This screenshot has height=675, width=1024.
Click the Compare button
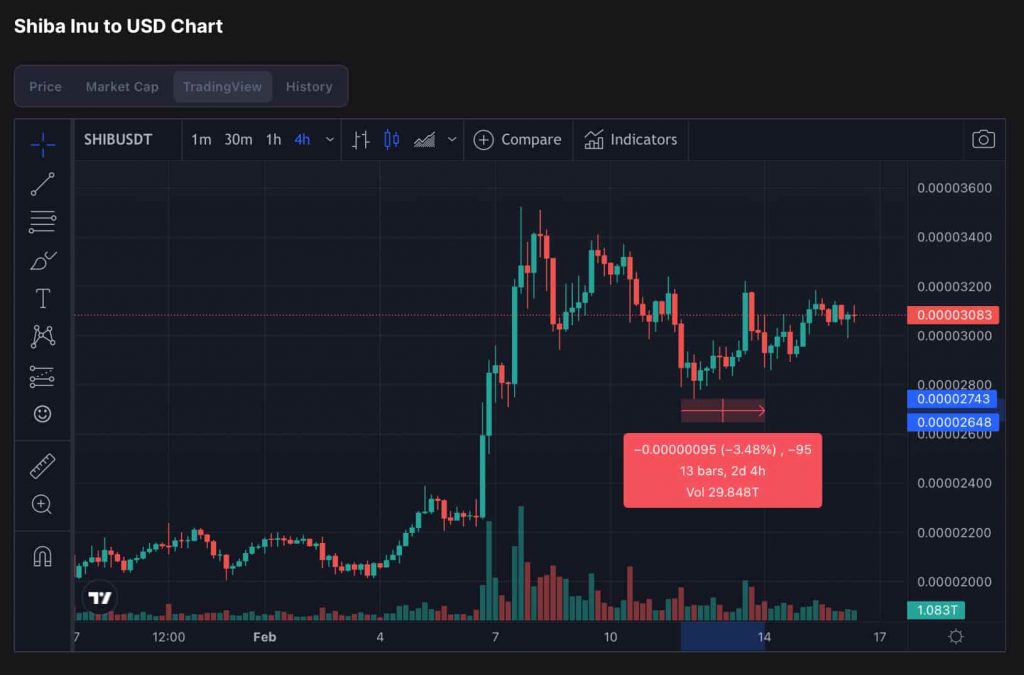tap(517, 140)
